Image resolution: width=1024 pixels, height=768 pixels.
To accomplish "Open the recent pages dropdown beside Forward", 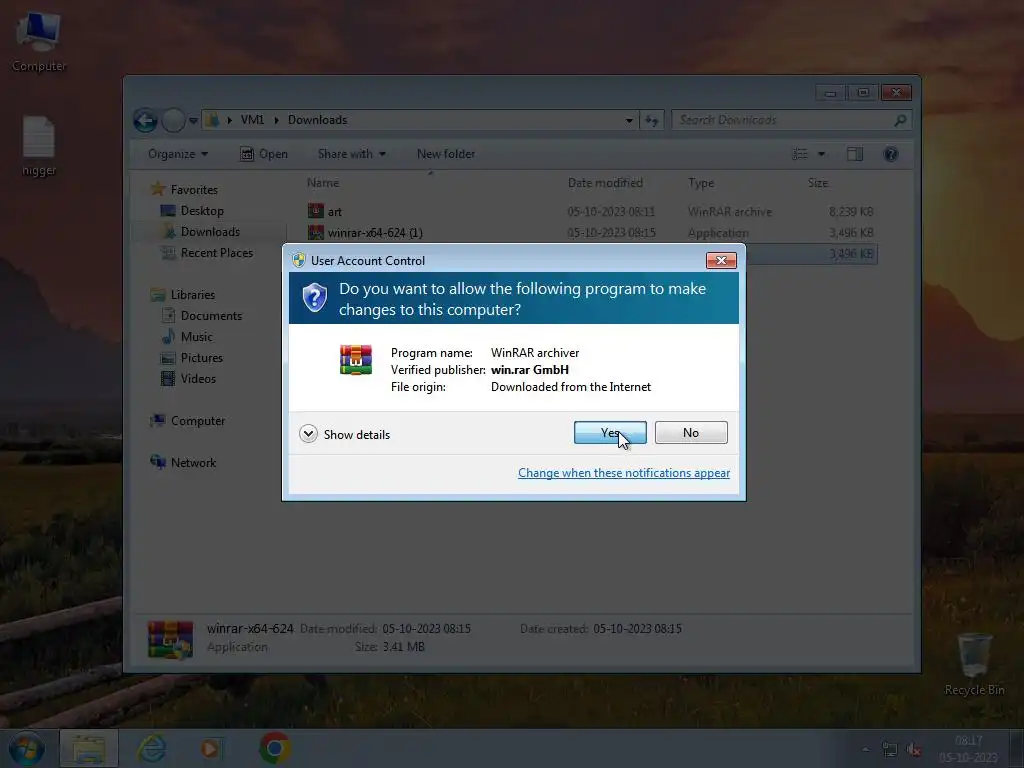I will tap(193, 120).
